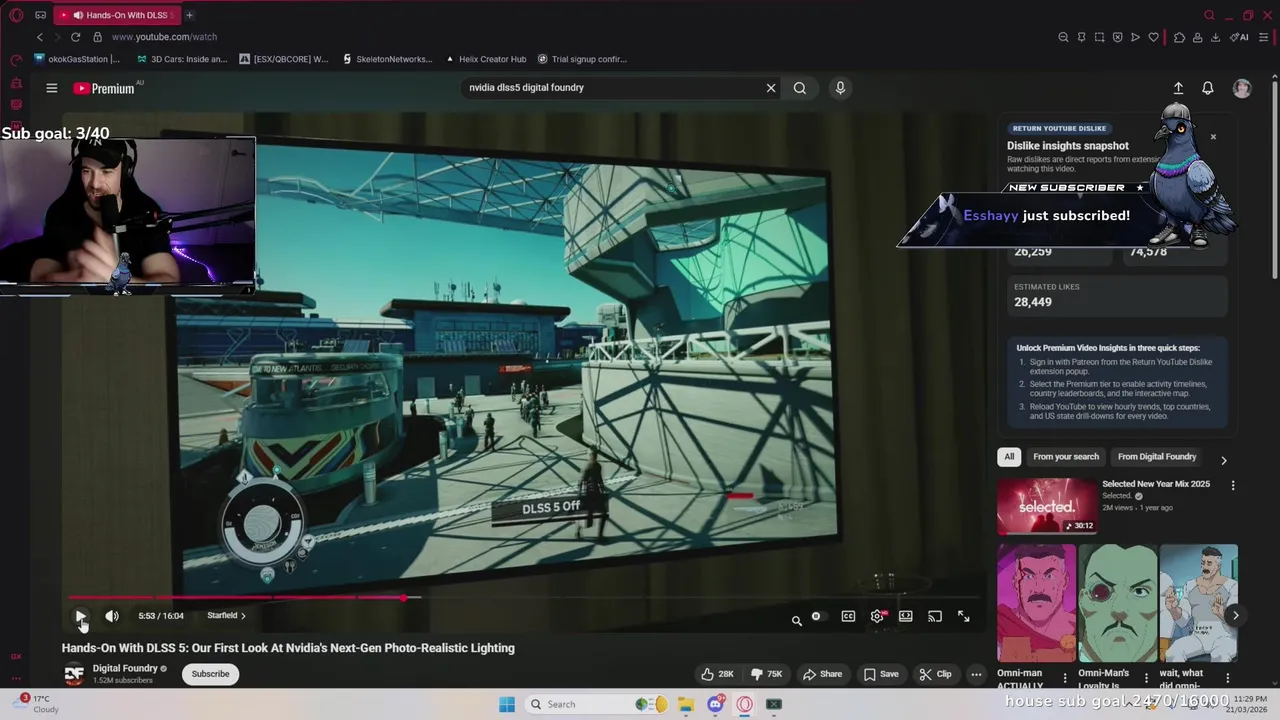Select the From your search chip
Viewport: 1280px width, 720px height.
1066,457
